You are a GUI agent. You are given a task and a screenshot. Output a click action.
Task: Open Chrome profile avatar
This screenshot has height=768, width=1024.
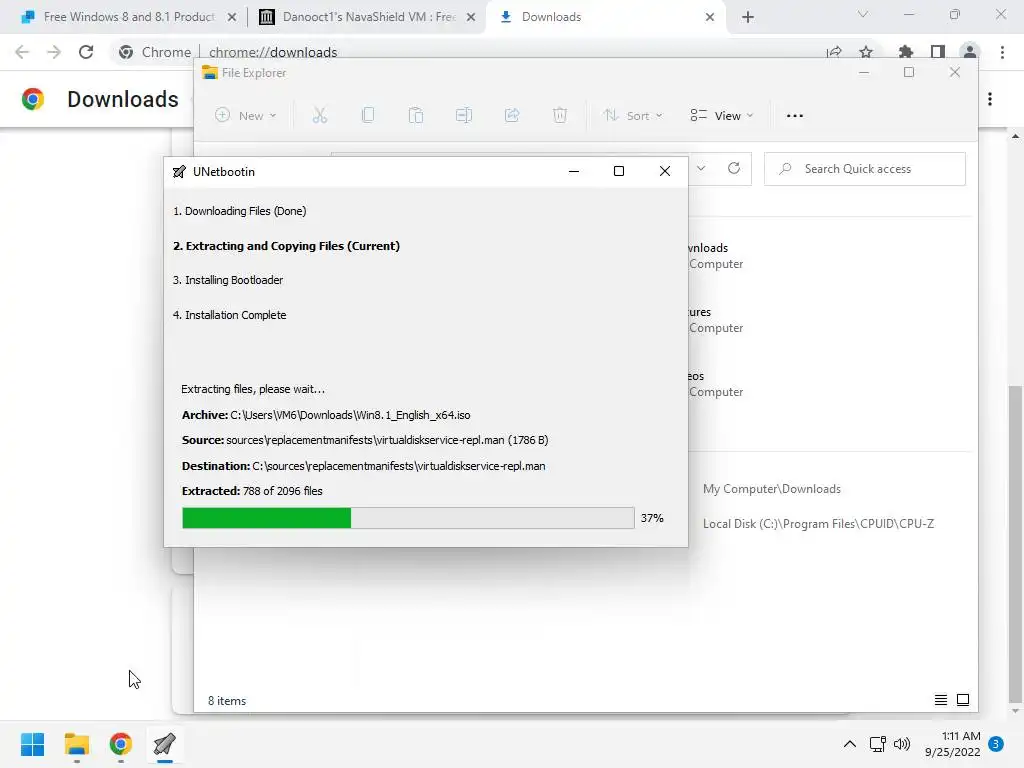pos(970,52)
